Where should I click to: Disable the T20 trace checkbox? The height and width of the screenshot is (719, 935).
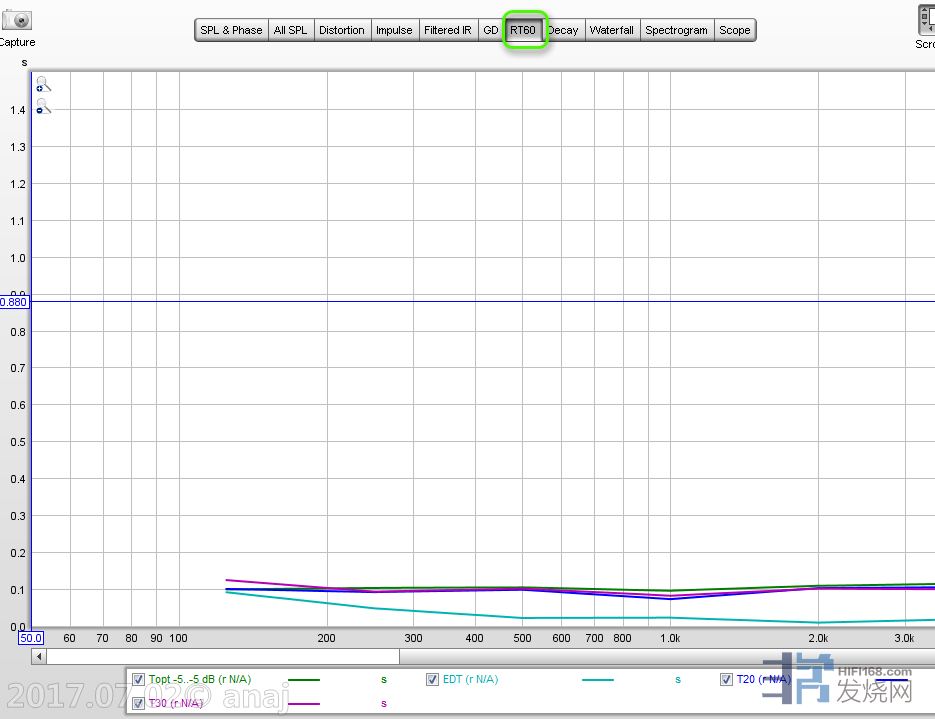point(727,680)
